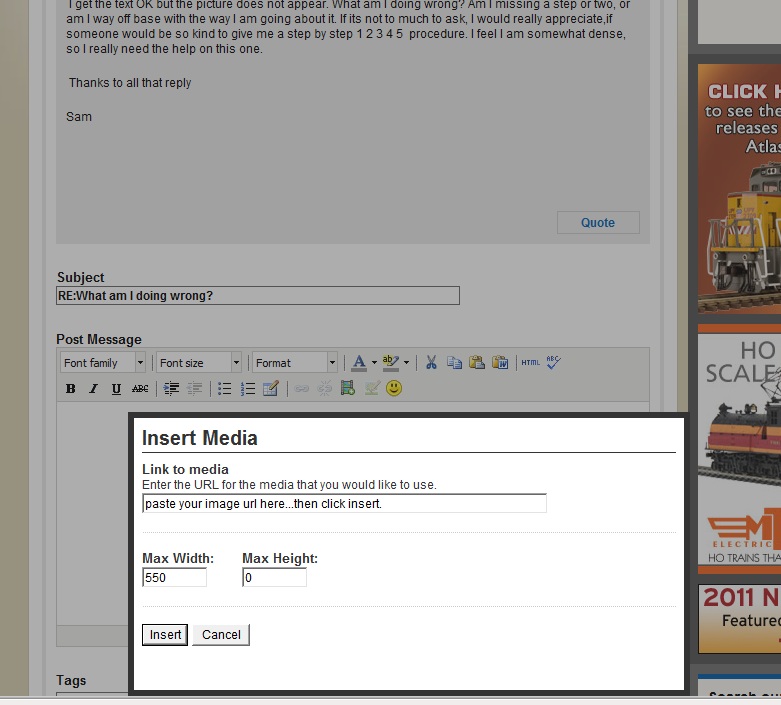Open the Font family dropdown
The image size is (781, 705).
(x=103, y=363)
